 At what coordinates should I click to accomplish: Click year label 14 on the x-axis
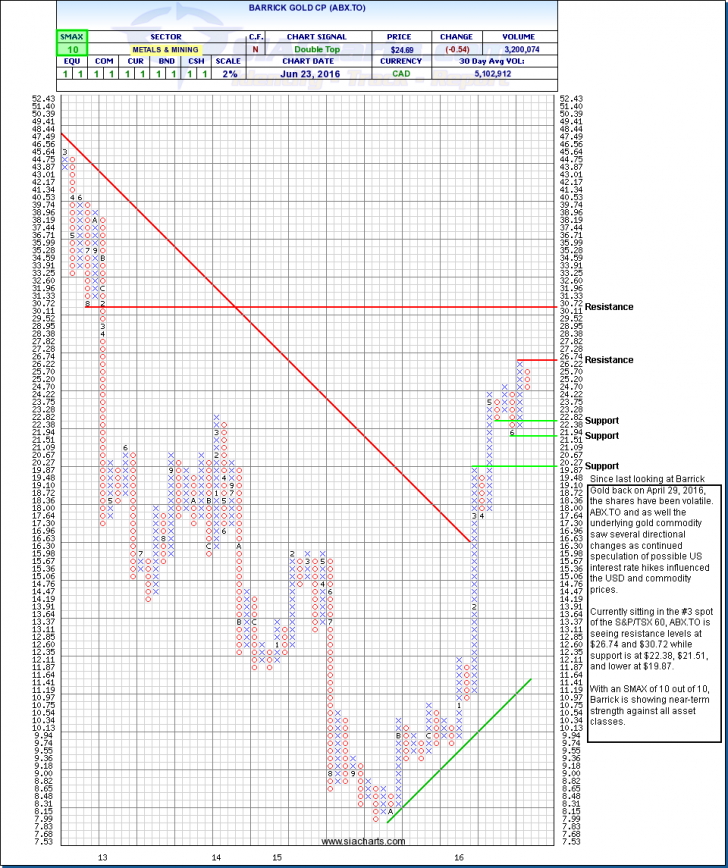point(215,857)
